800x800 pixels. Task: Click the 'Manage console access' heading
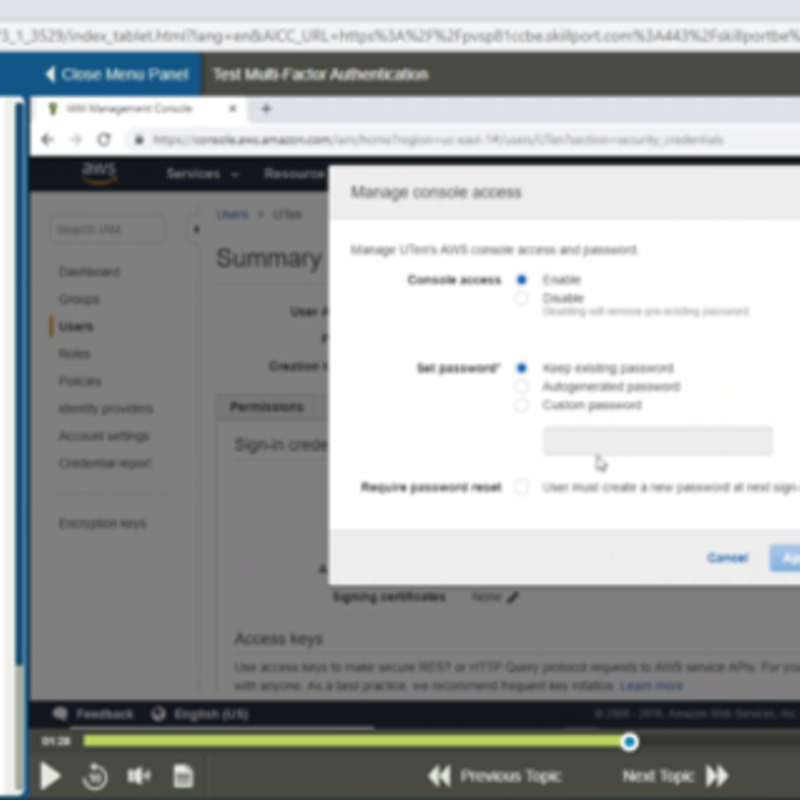pyautogui.click(x=436, y=192)
